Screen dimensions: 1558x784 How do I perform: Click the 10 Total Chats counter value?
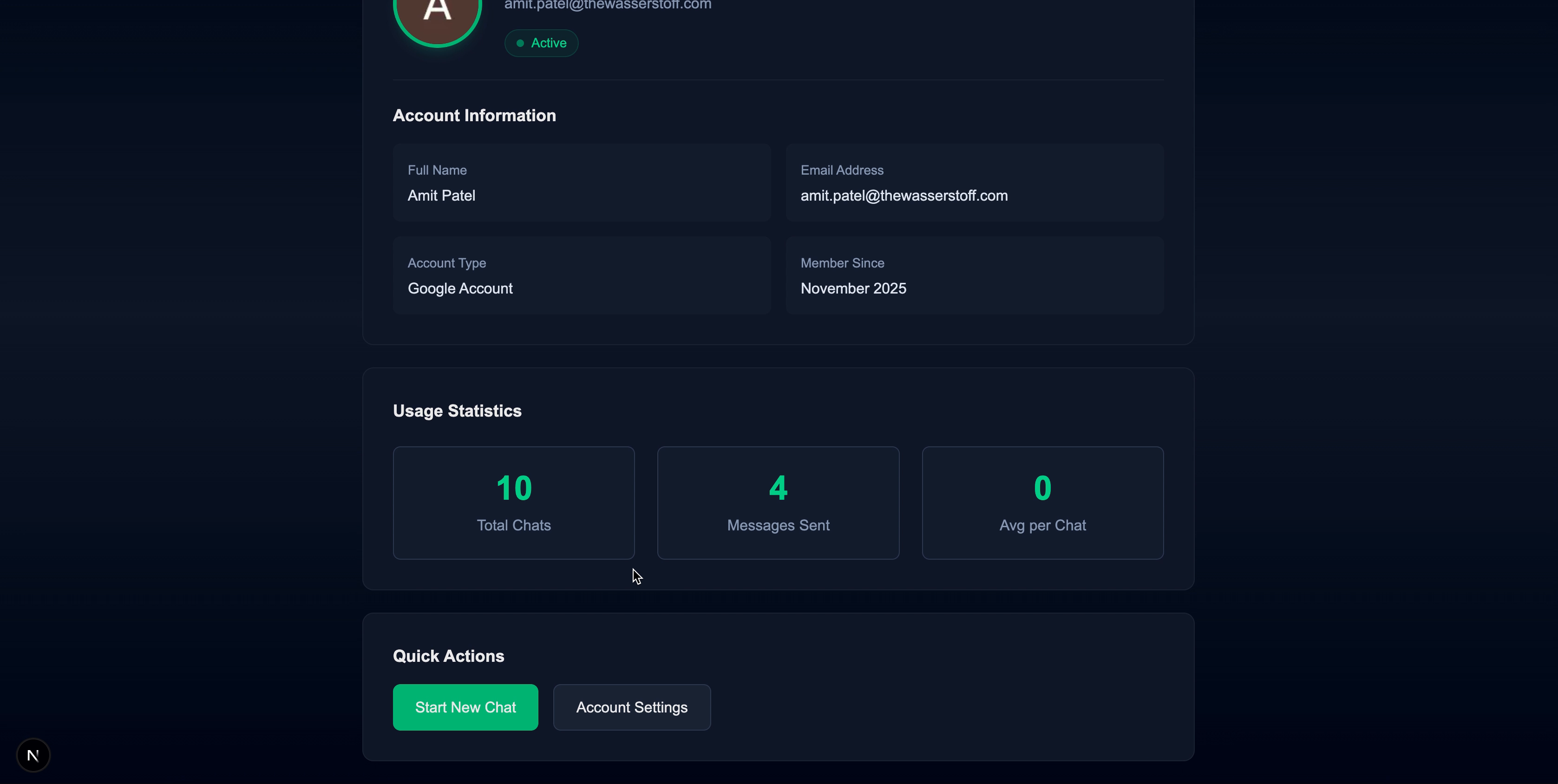pos(513,488)
